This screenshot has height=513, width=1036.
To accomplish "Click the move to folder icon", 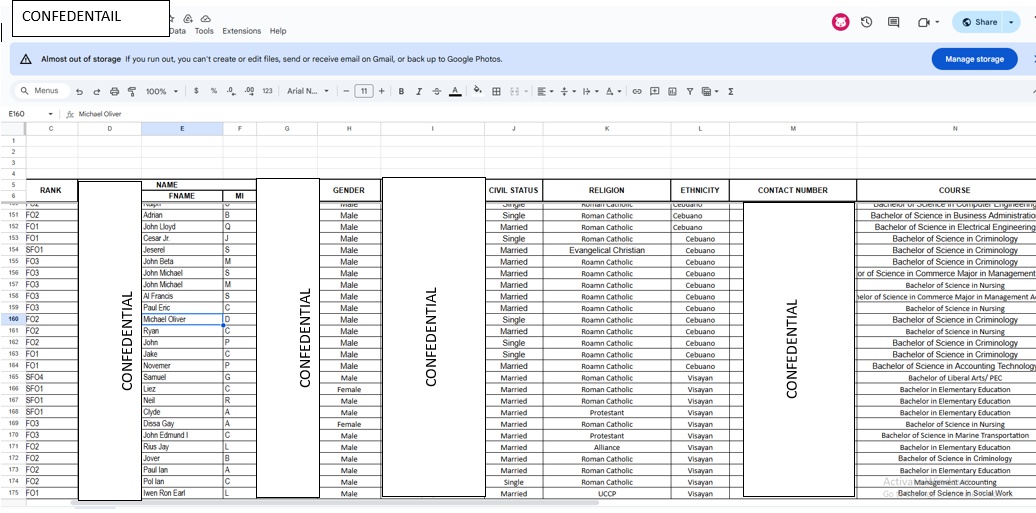I will pyautogui.click(x=188, y=19).
